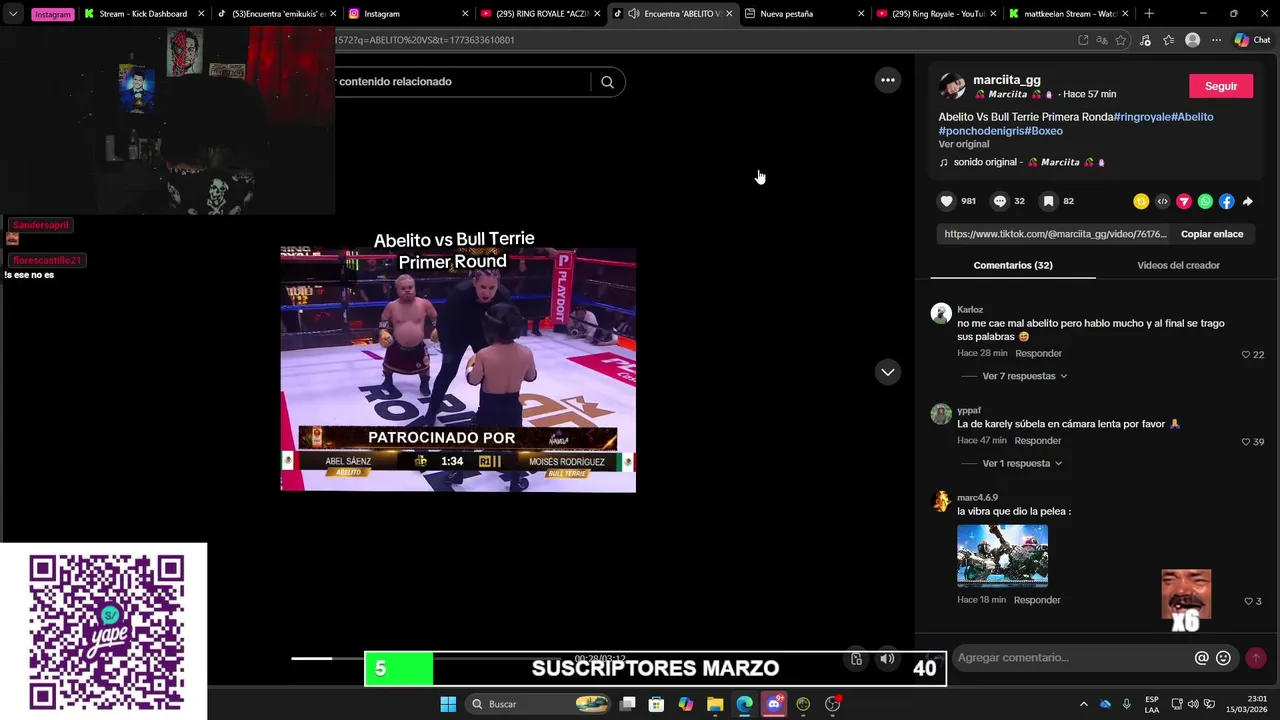Expand 'Ver 7 respuestas' replies
This screenshot has width=1280, height=720.
1024,376
